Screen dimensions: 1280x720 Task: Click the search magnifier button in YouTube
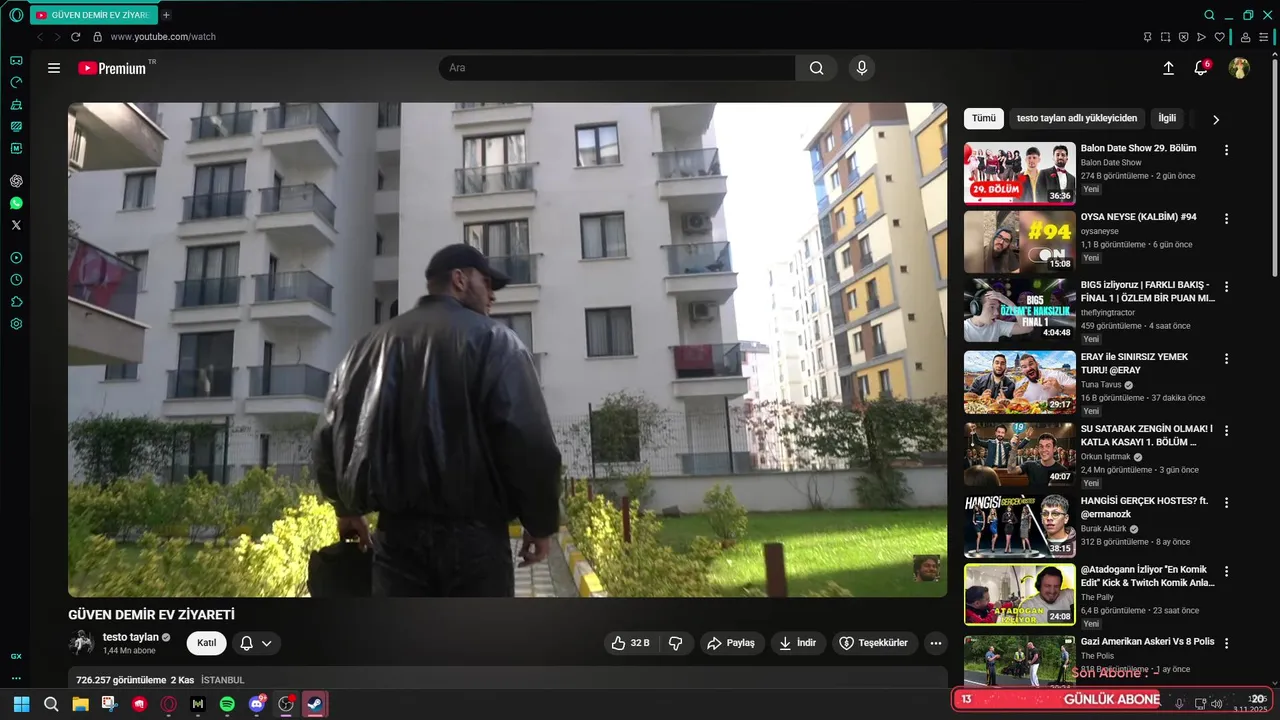pos(817,68)
